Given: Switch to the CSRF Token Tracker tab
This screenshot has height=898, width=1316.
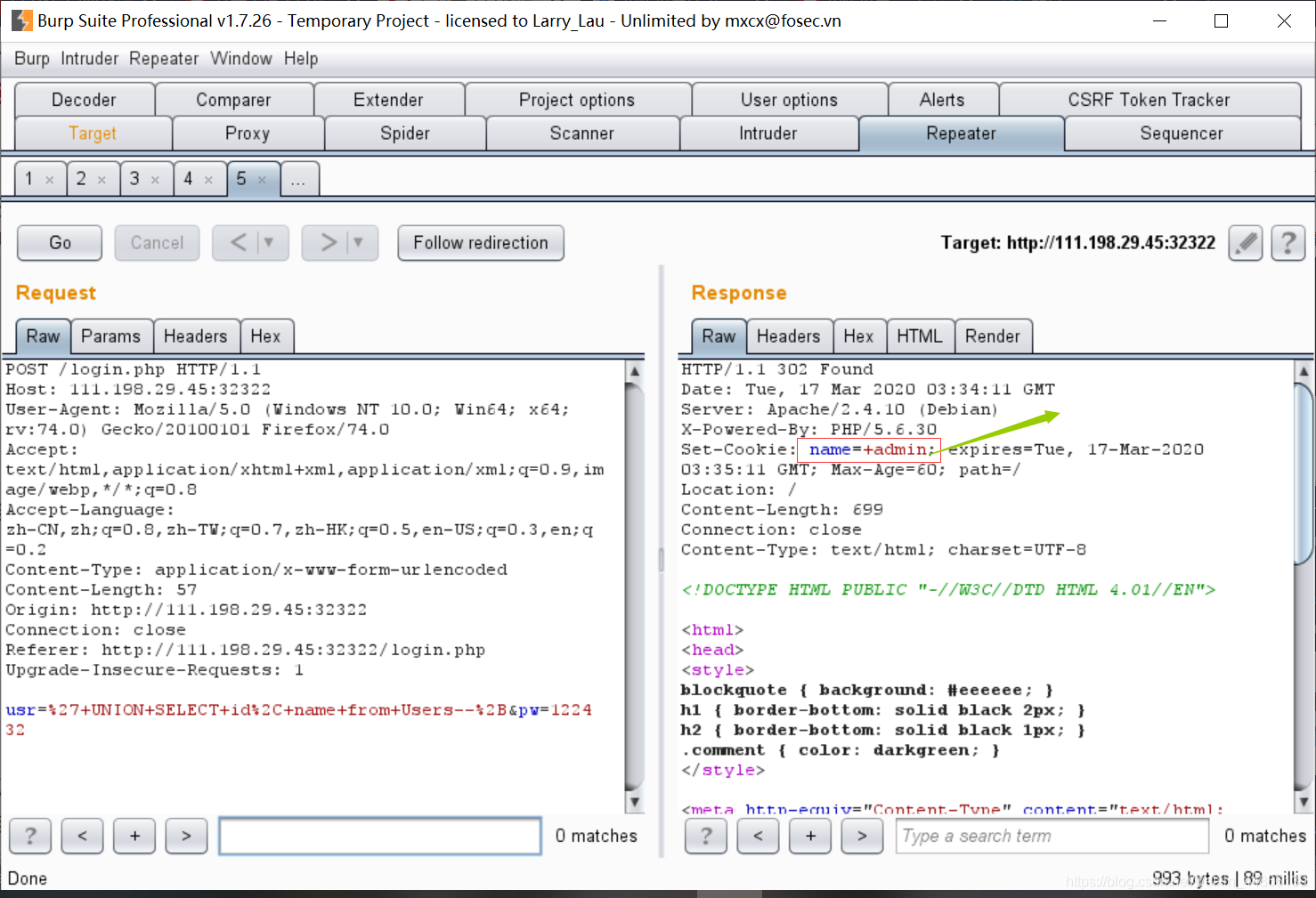Looking at the screenshot, I should tap(1149, 100).
